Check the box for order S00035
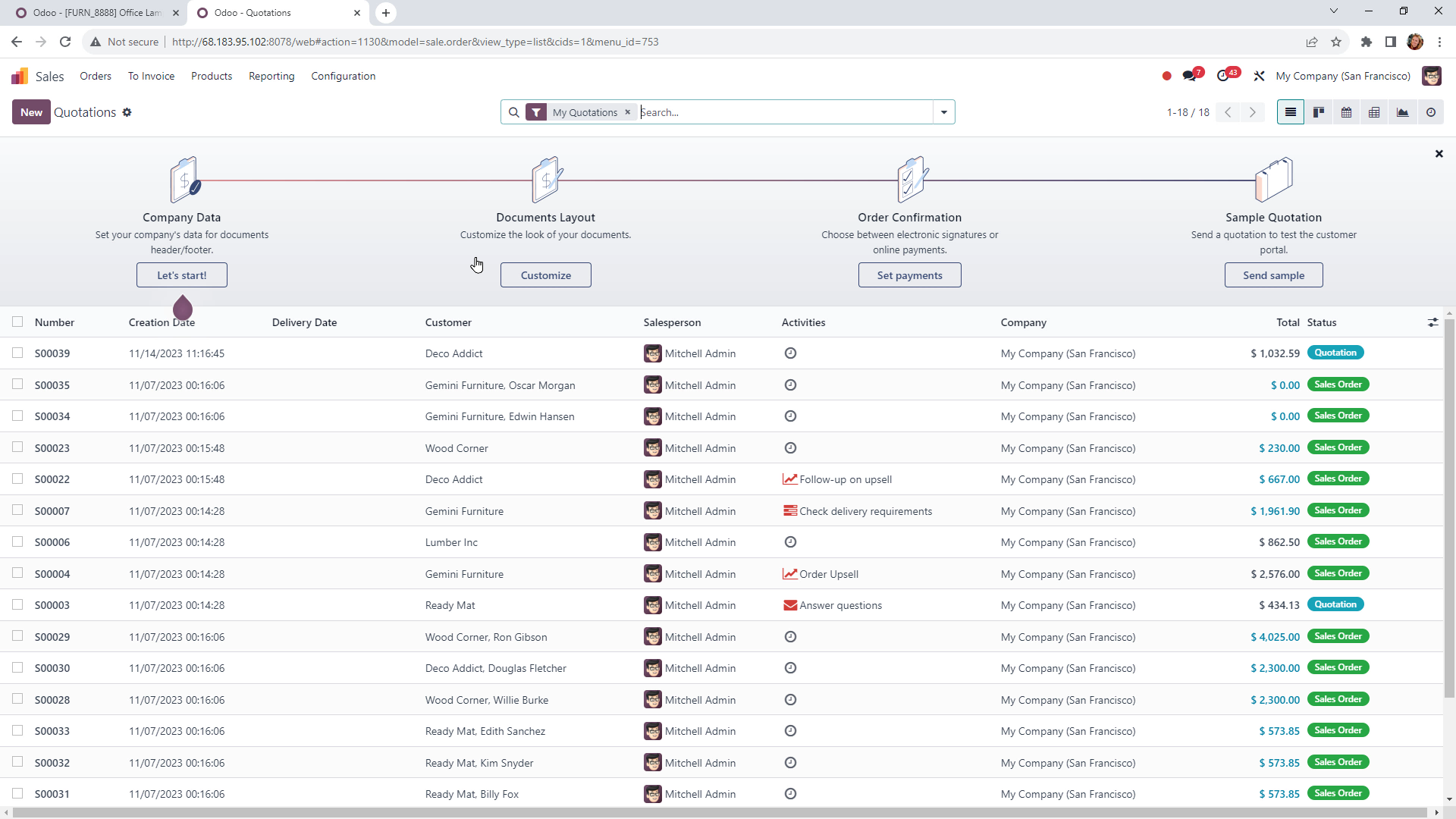1456x819 pixels. (x=17, y=384)
